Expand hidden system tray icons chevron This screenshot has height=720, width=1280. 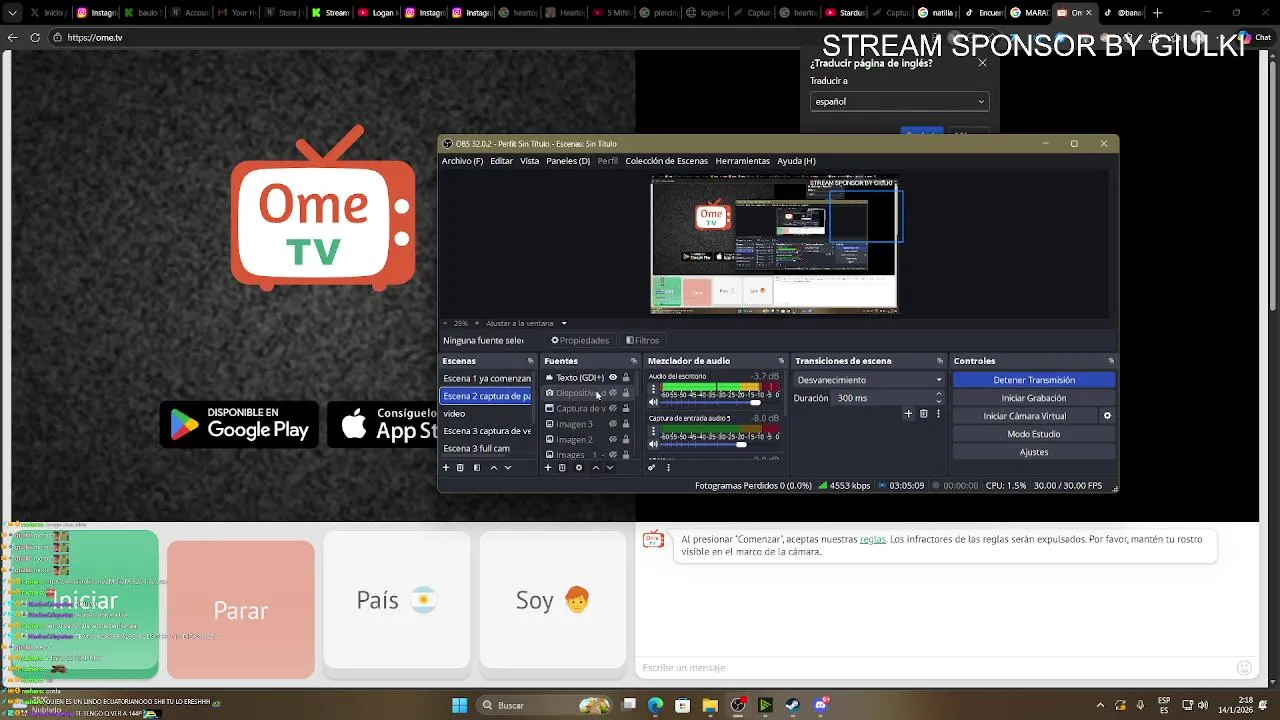click(x=1100, y=705)
